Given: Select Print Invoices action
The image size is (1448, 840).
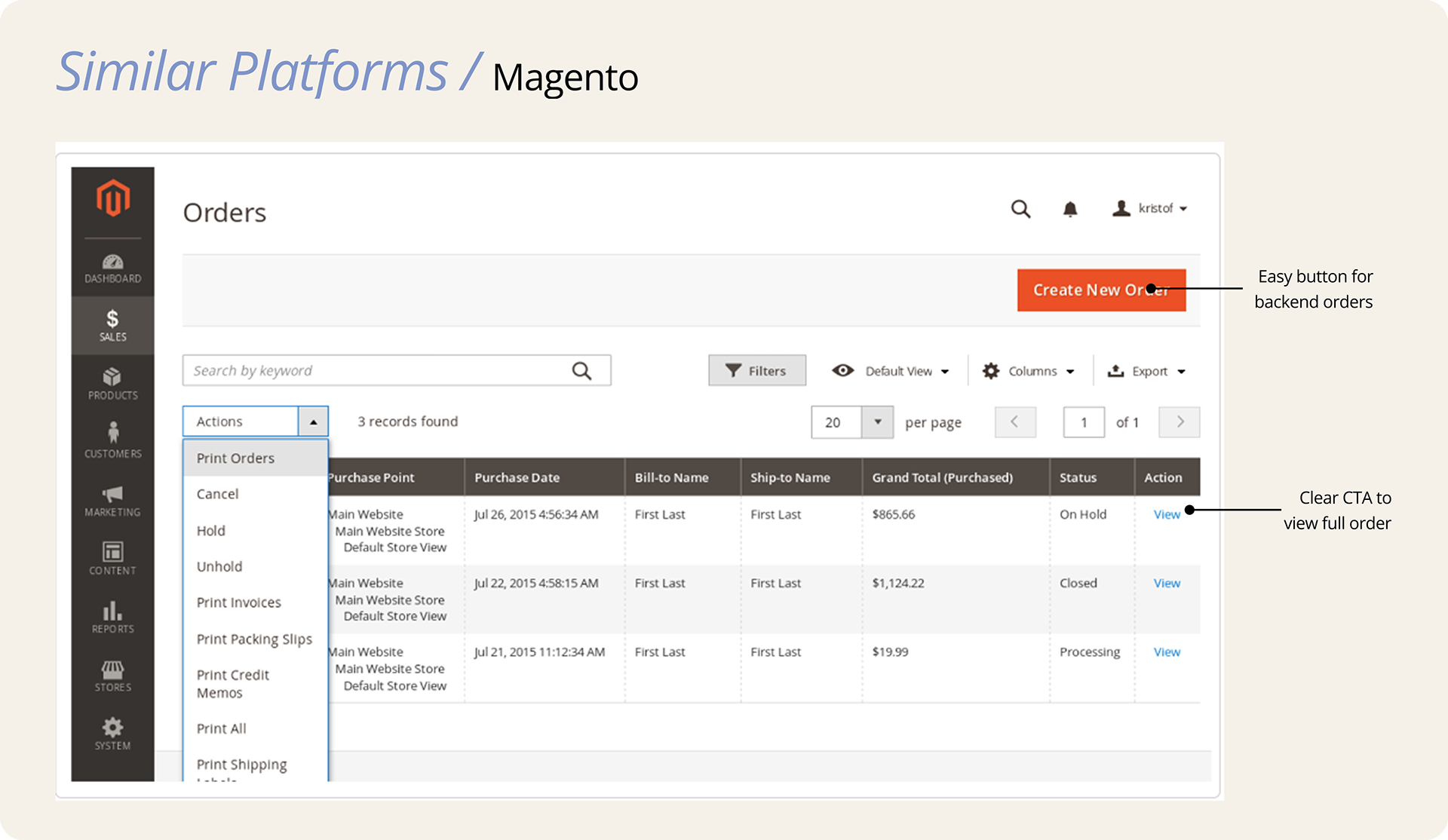Looking at the screenshot, I should click(256, 602).
